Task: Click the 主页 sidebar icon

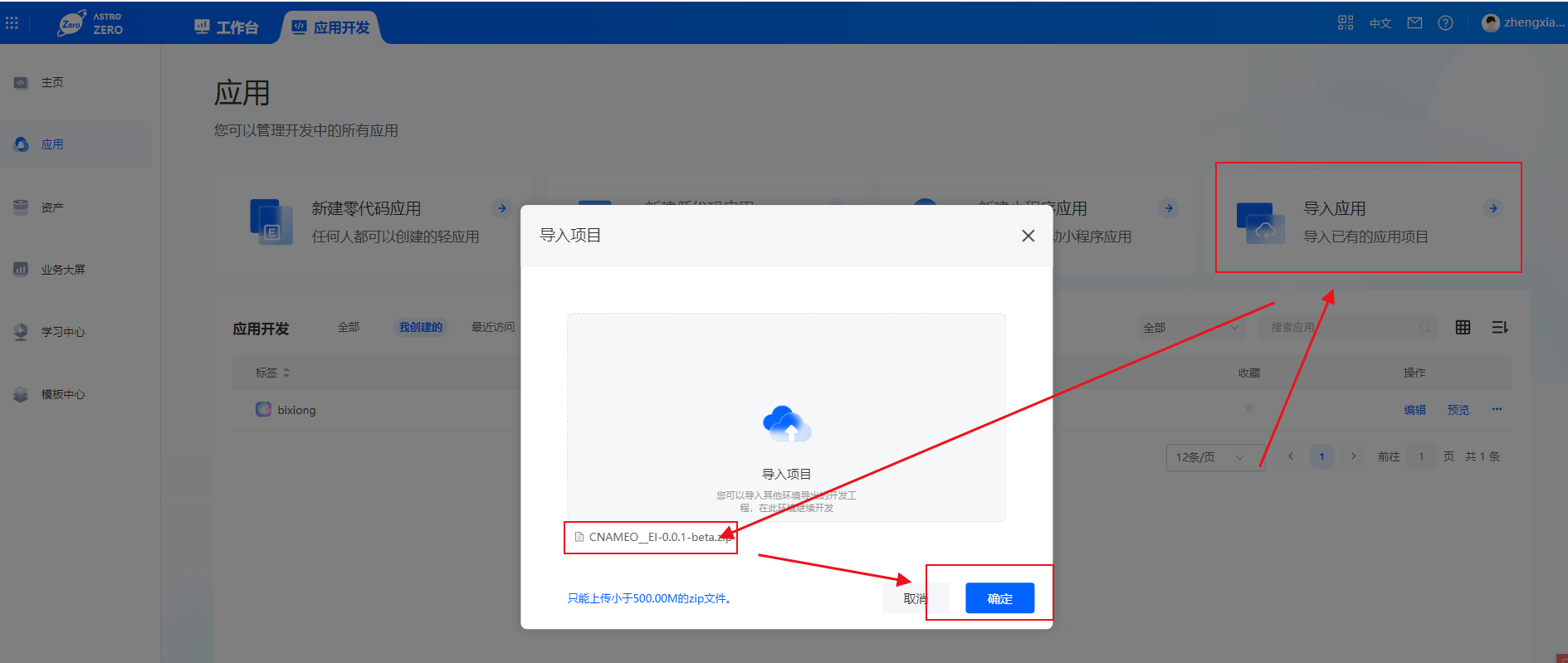Action: (21, 82)
